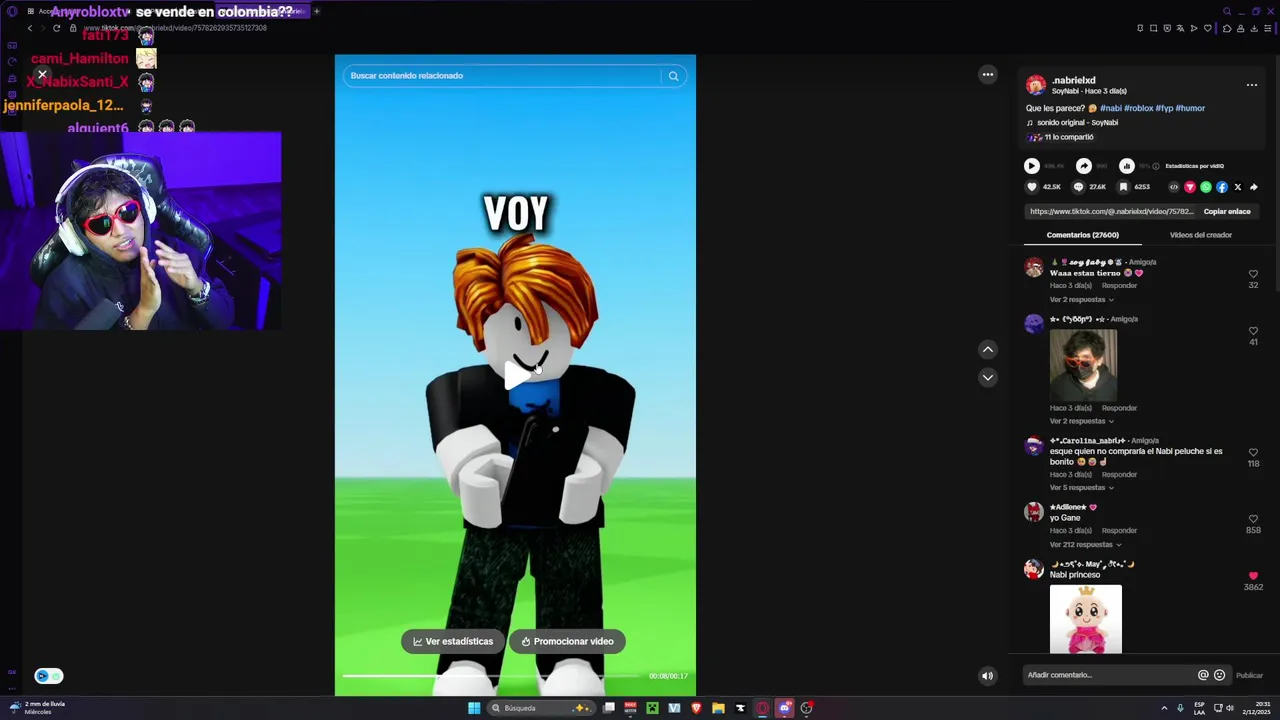This screenshot has width=1280, height=720.
Task: Share the video to Facebook
Action: (x=1222, y=187)
